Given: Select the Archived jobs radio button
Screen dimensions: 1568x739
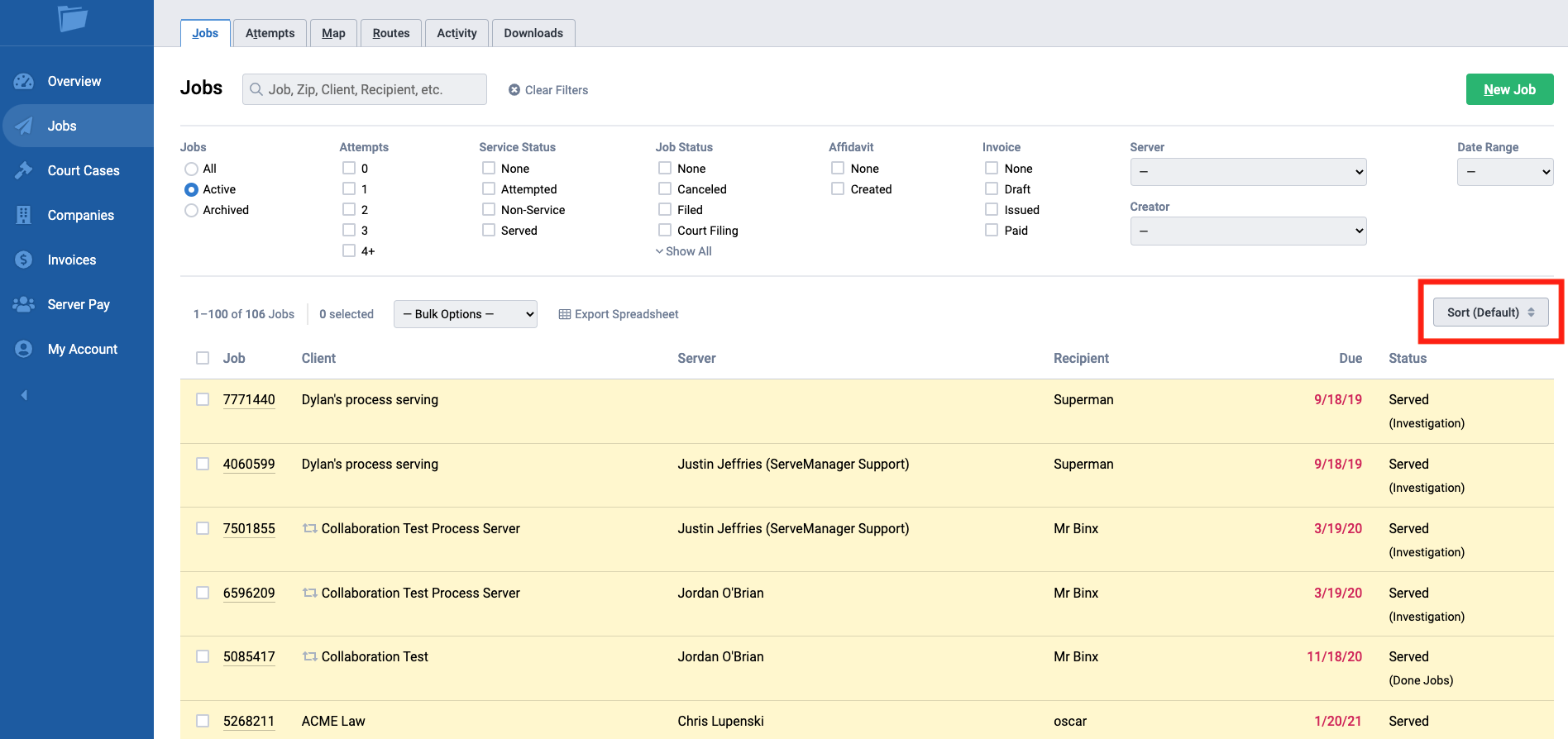Looking at the screenshot, I should click(191, 210).
